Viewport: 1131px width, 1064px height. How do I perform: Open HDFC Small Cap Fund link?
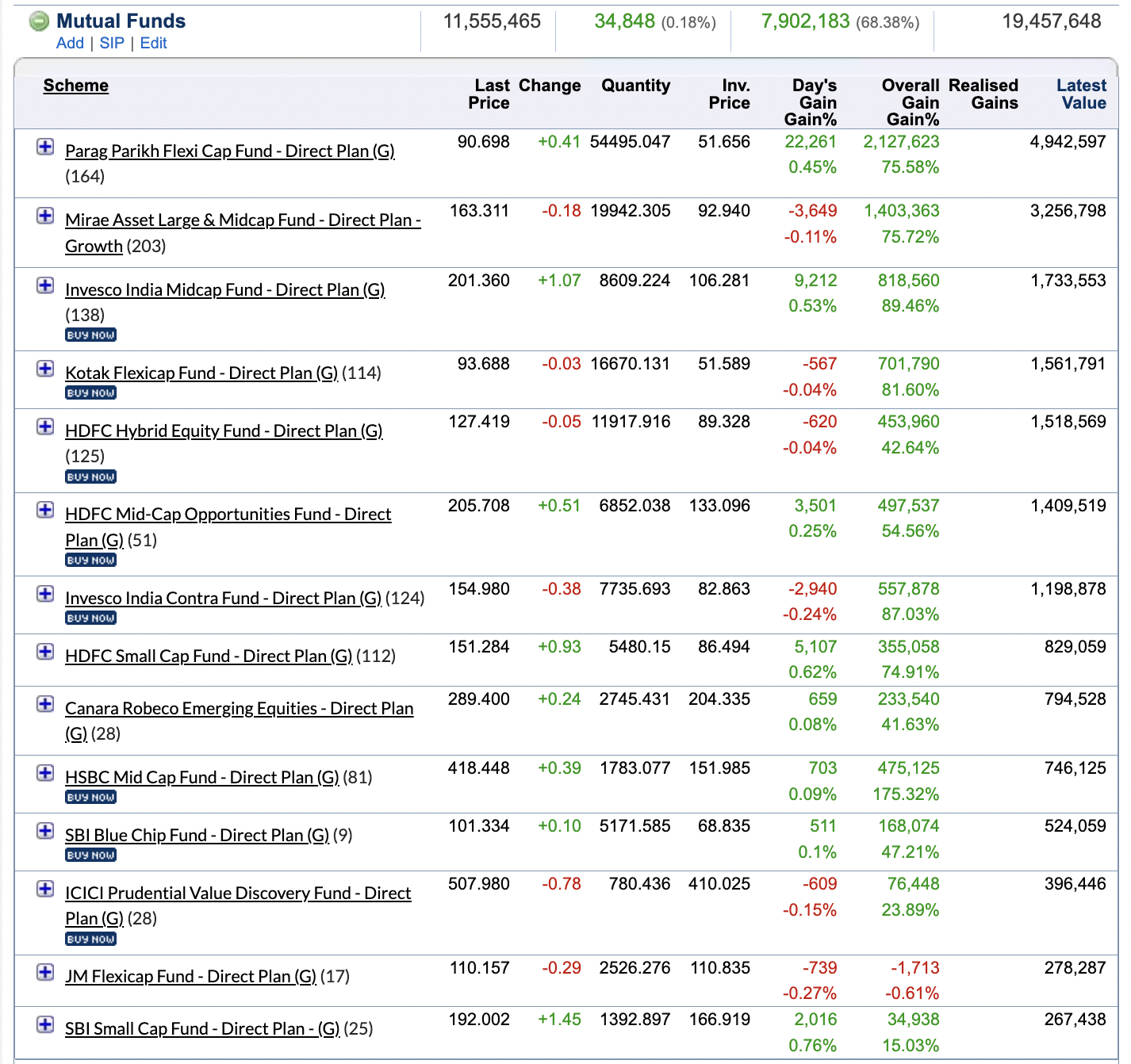[x=209, y=656]
